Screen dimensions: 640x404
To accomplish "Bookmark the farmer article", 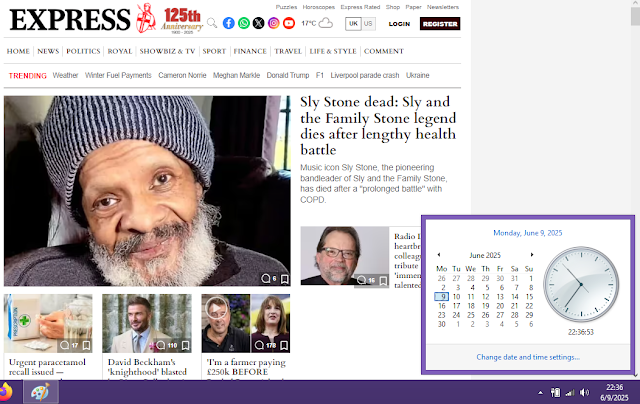I will pos(284,345).
